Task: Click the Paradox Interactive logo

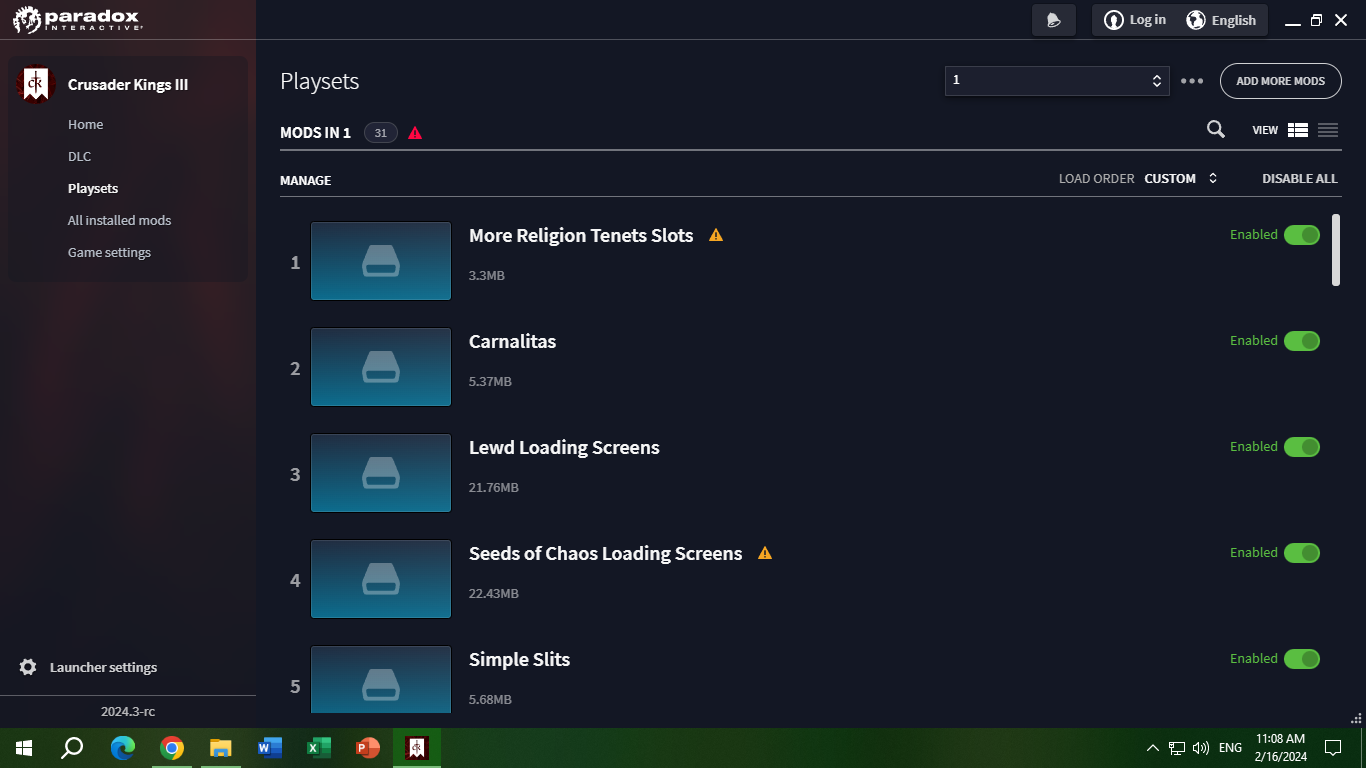Action: (77, 19)
